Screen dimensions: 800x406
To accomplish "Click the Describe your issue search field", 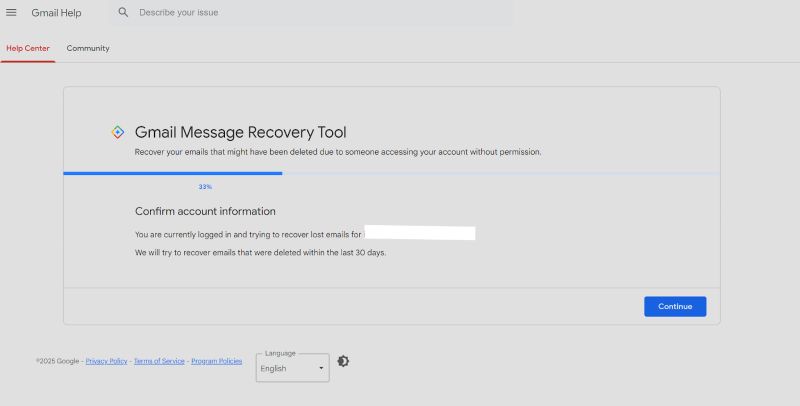I will pyautogui.click(x=312, y=13).
